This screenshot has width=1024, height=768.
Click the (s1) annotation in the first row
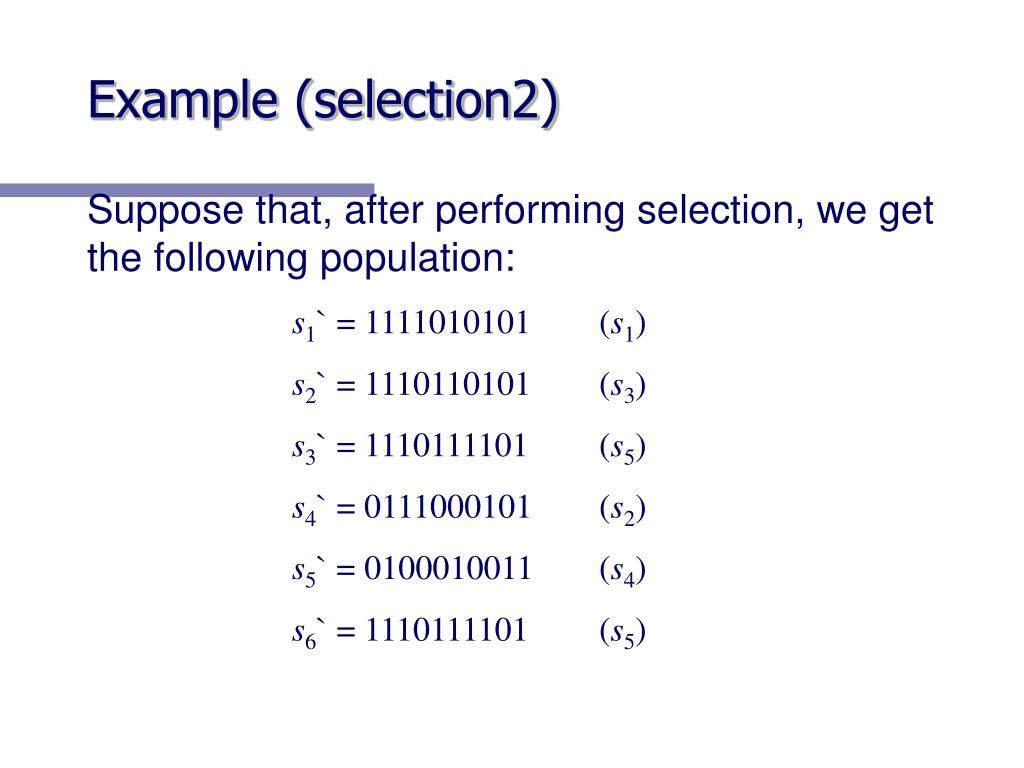pyautogui.click(x=622, y=325)
